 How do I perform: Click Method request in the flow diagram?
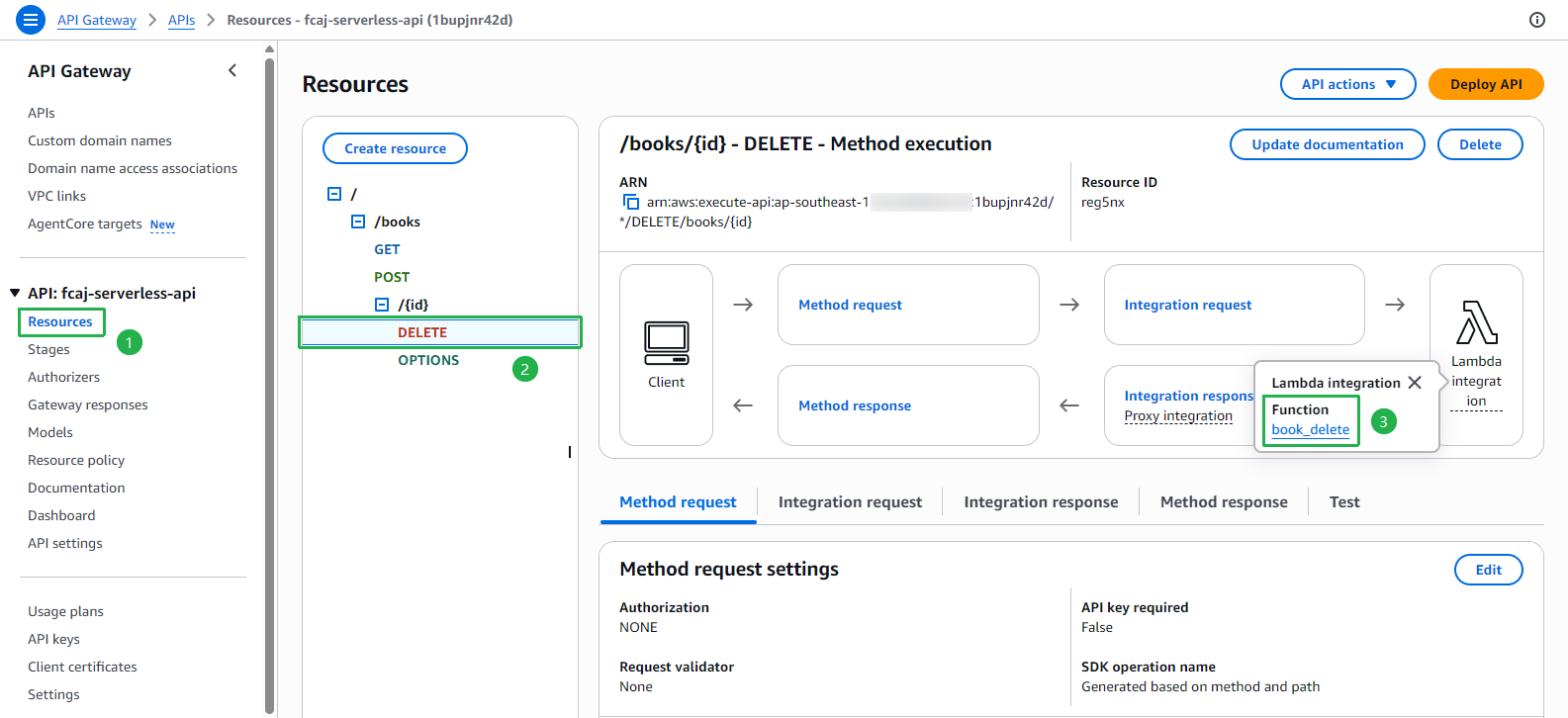point(850,305)
